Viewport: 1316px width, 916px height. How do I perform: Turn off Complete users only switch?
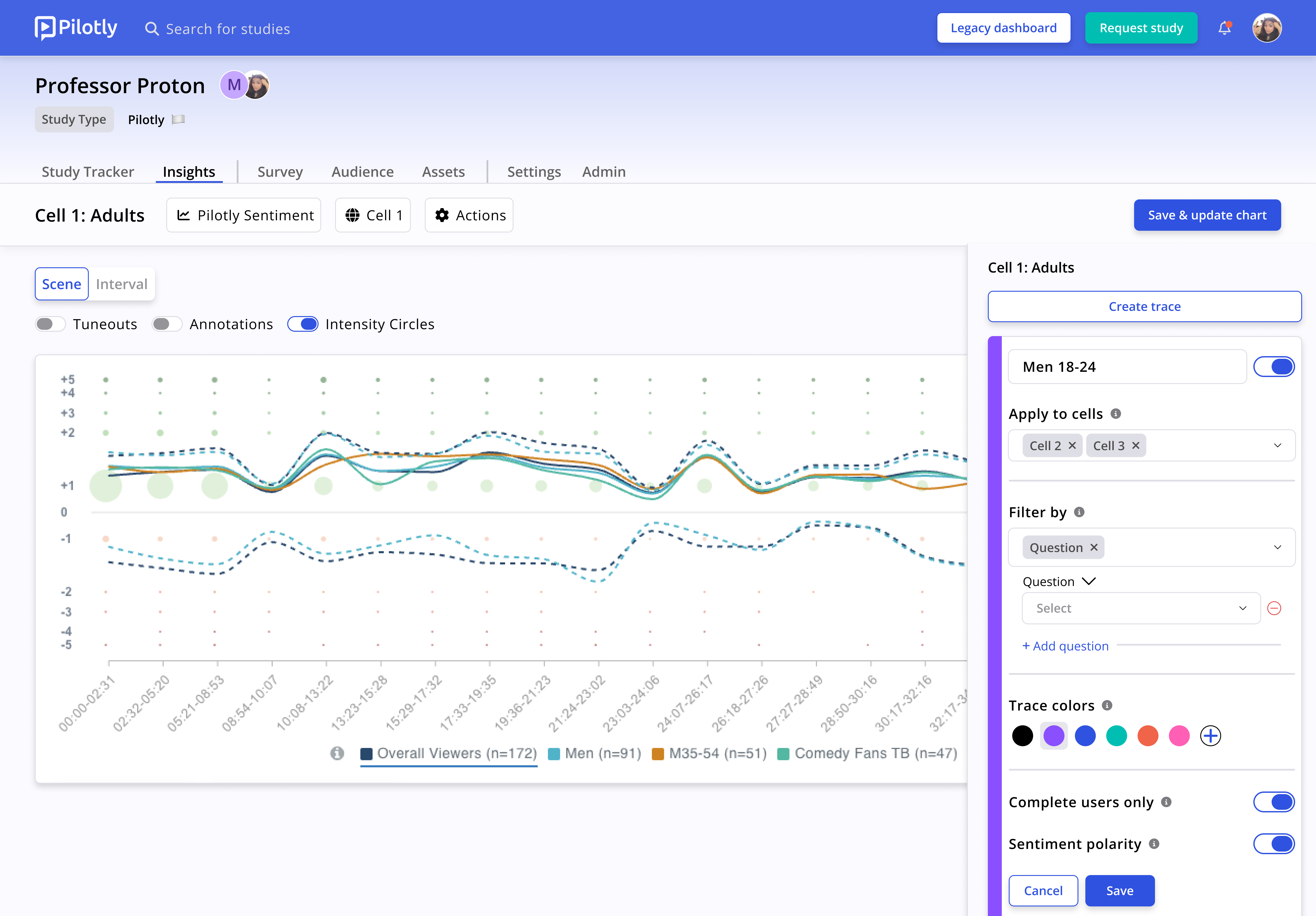[x=1274, y=802]
